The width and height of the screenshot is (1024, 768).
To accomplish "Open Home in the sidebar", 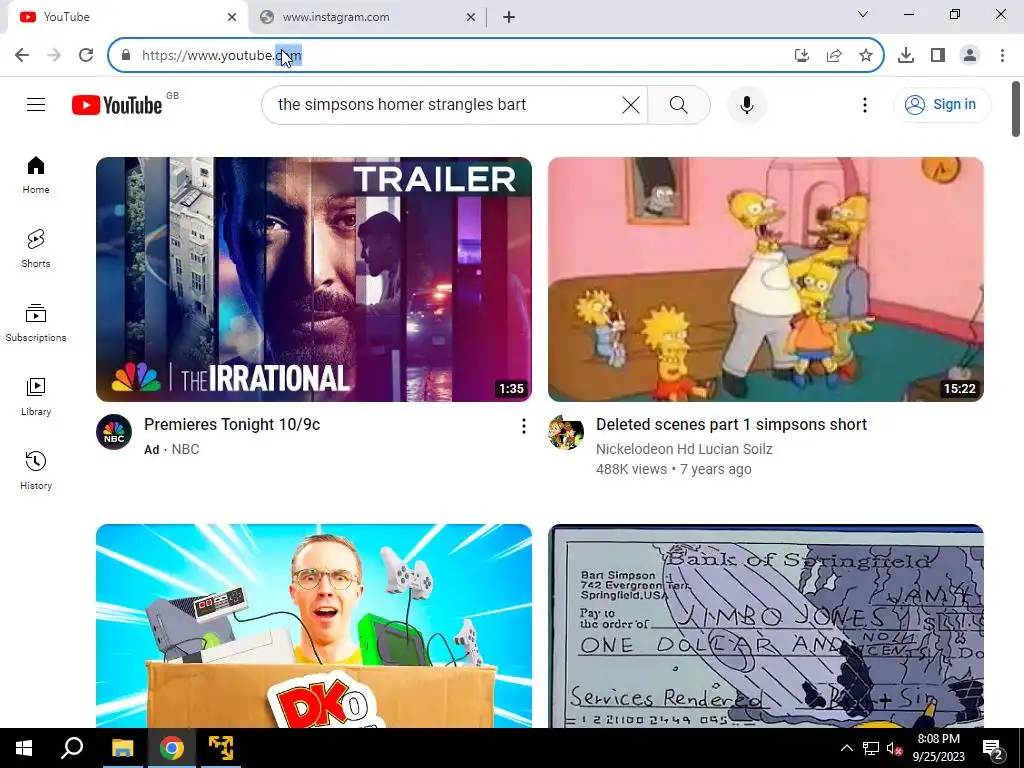I will pos(36,175).
